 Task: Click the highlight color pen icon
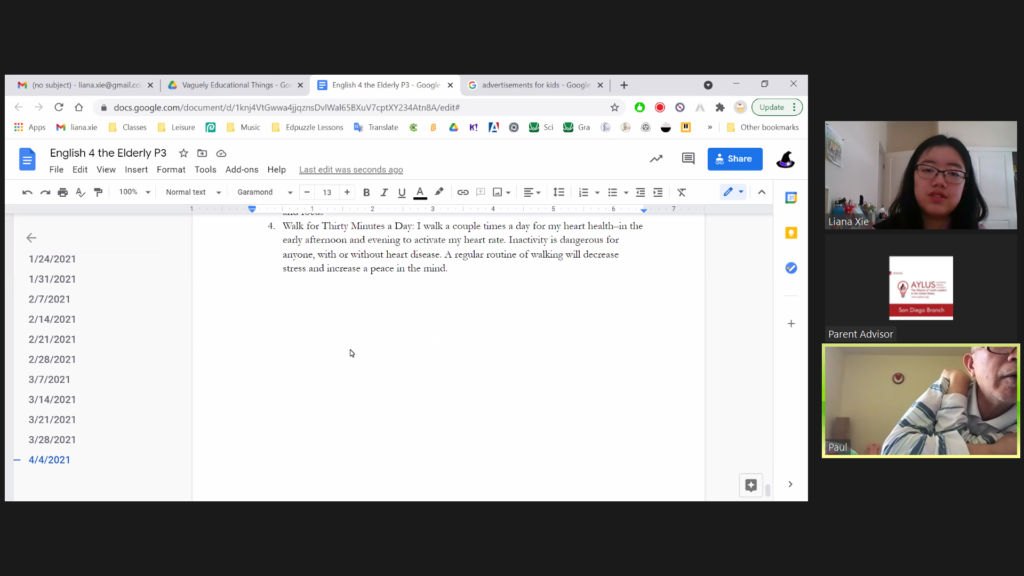click(439, 192)
